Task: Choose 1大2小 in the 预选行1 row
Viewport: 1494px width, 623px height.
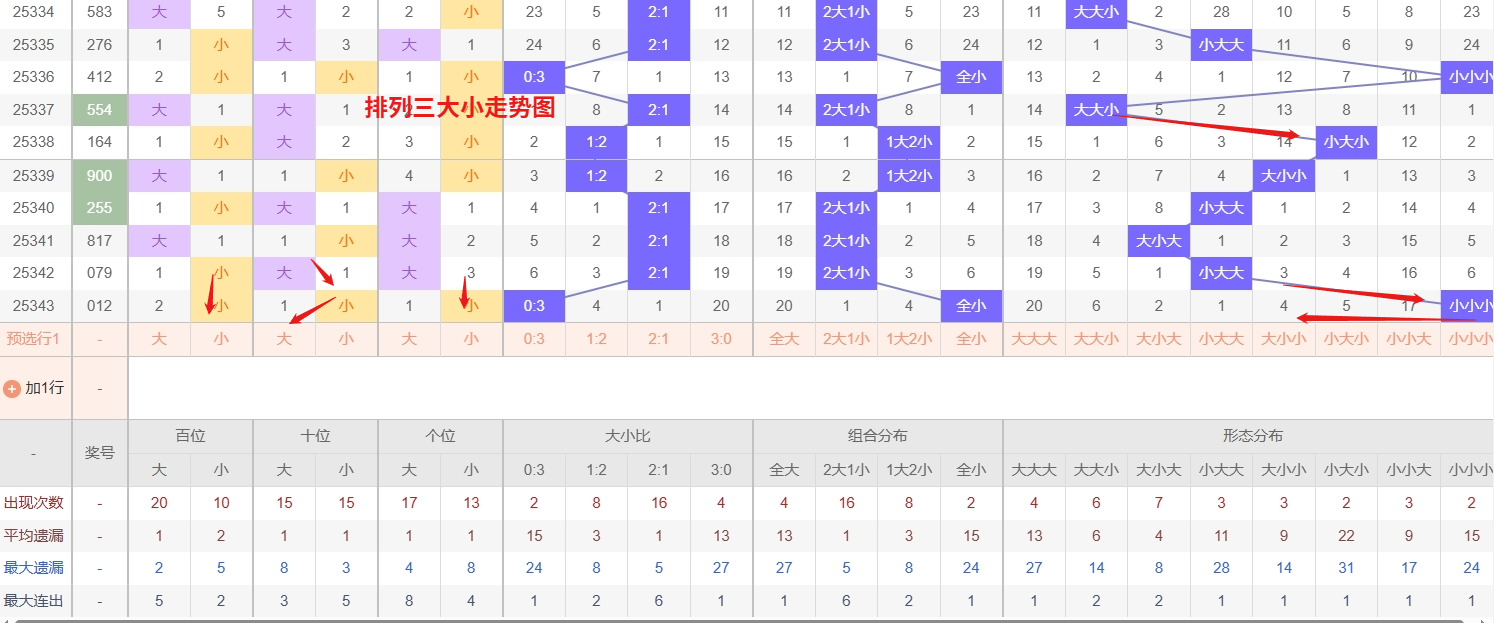Action: pos(909,339)
